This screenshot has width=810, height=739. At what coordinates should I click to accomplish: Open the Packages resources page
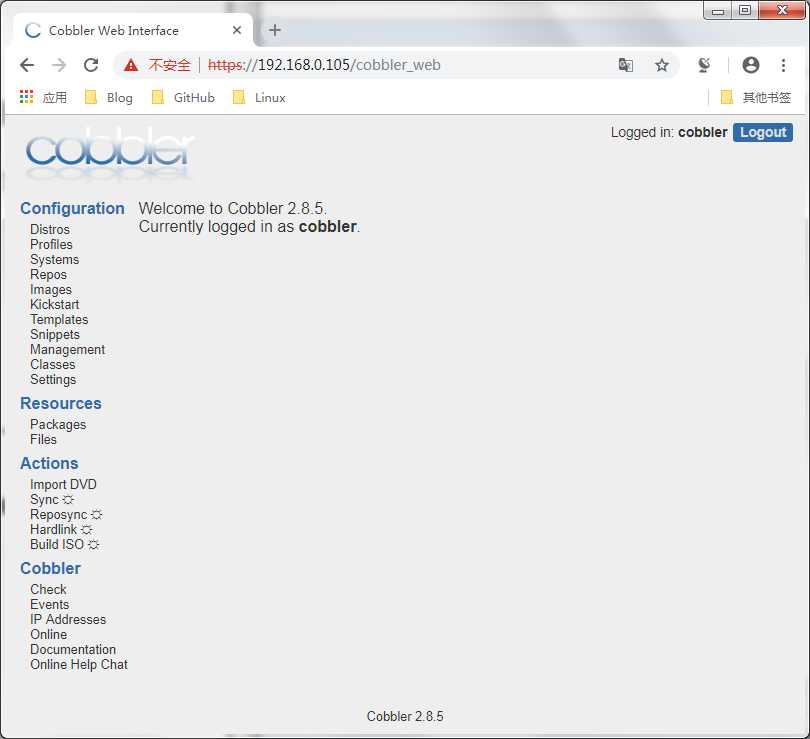(x=58, y=424)
